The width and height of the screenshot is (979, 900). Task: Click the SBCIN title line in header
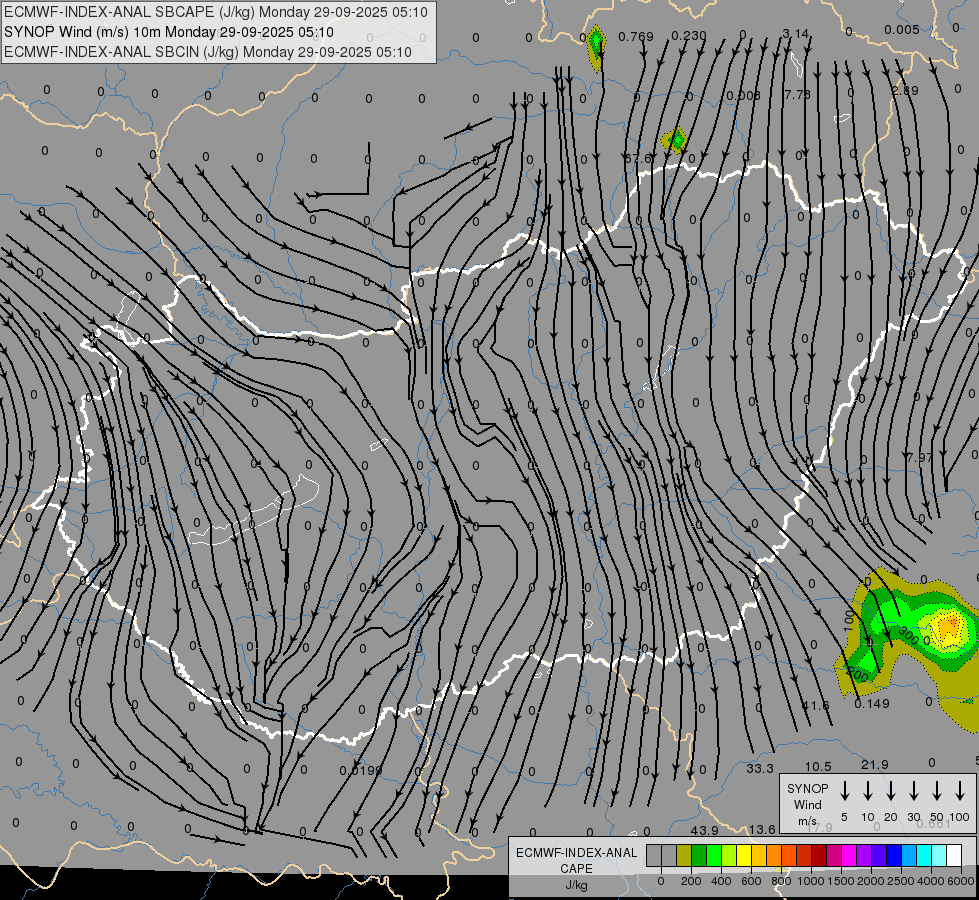(x=208, y=52)
